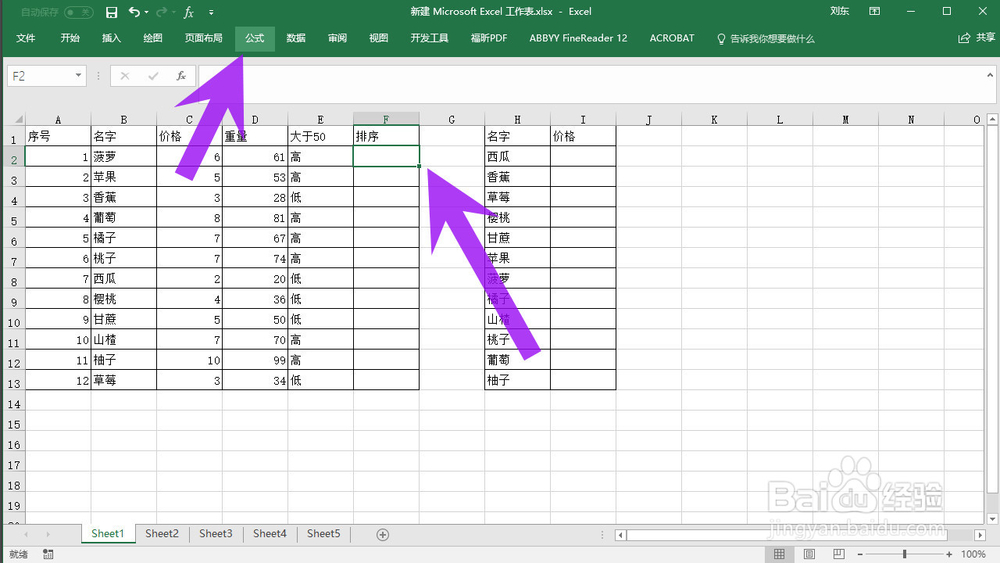Select row 5 header
This screenshot has height=563, width=1000.
click(14, 221)
